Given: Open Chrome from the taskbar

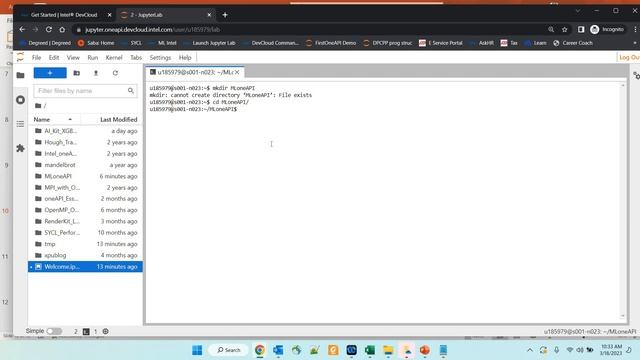Looking at the screenshot, I should coord(260,350).
